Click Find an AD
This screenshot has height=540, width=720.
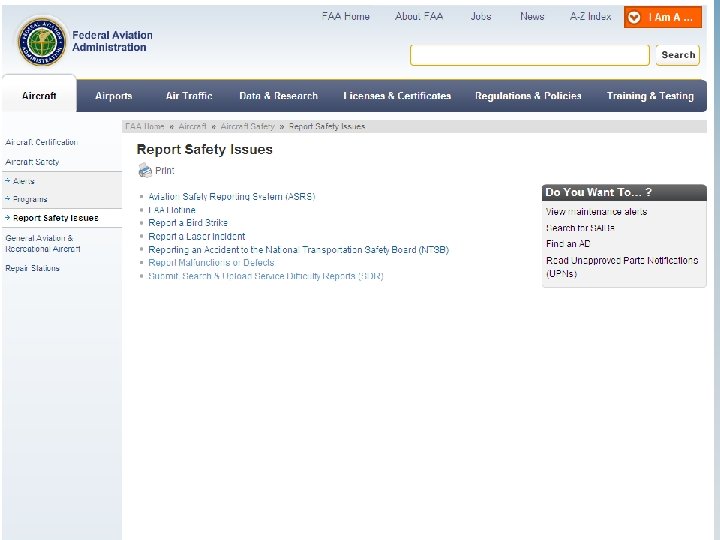568,244
